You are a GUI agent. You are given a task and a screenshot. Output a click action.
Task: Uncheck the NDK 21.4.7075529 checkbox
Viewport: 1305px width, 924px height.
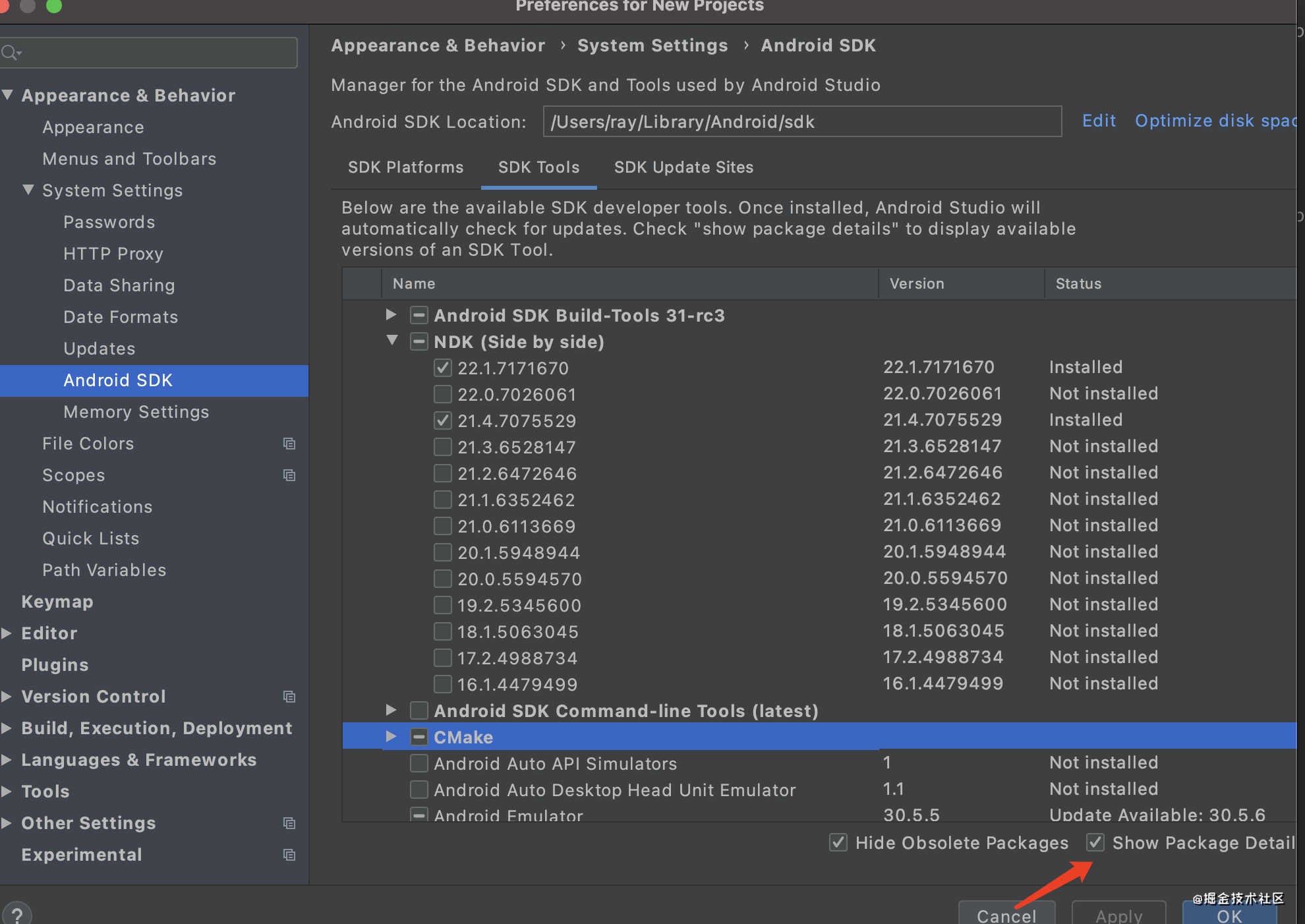coord(443,420)
